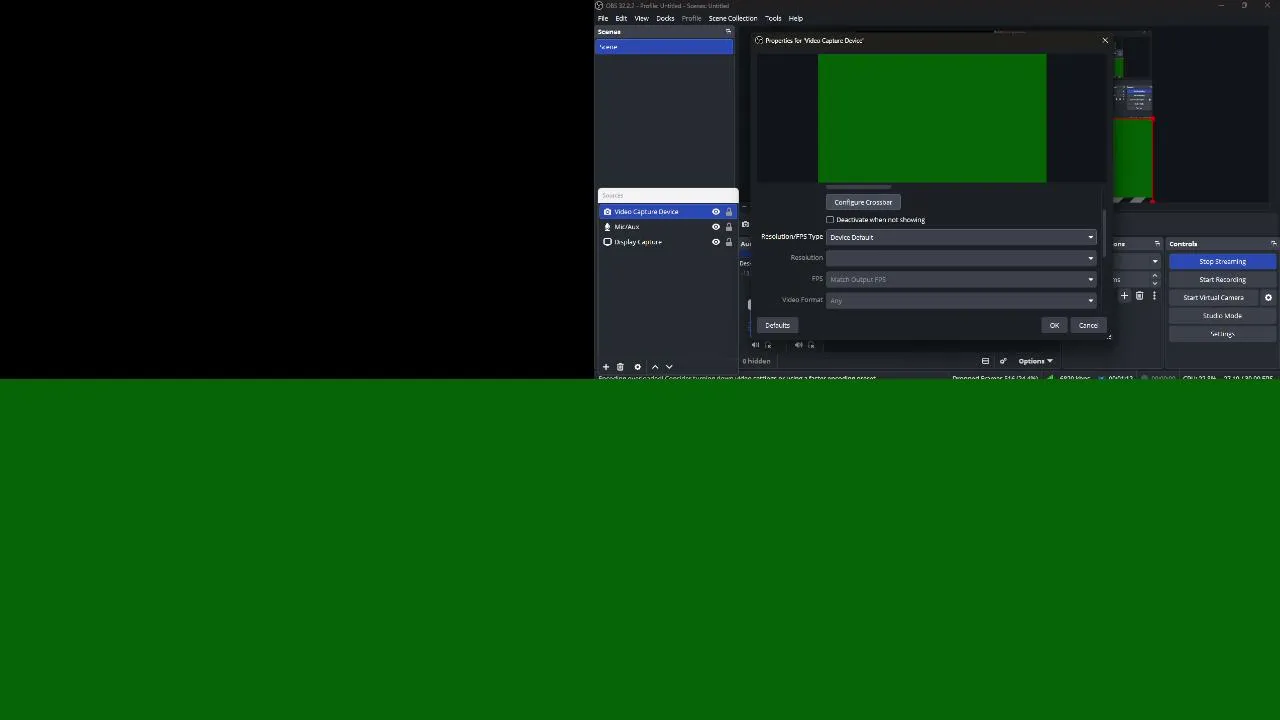Lock the Display Capture source
Screen dimensions: 1280x720
(729, 242)
